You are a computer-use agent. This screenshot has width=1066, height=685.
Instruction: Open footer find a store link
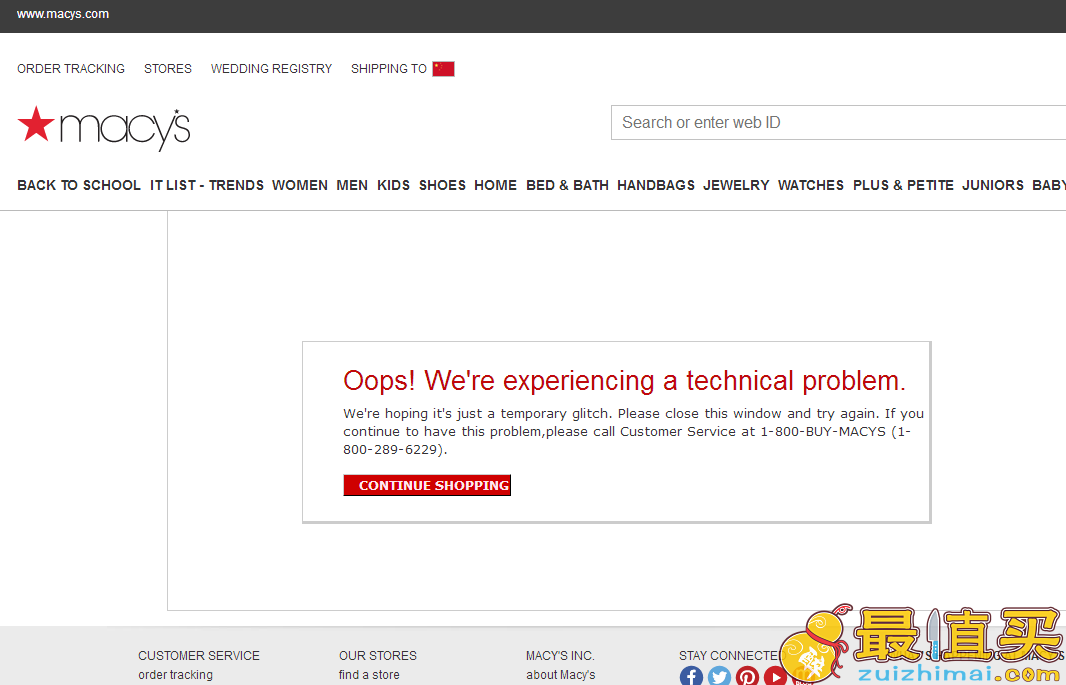369,675
